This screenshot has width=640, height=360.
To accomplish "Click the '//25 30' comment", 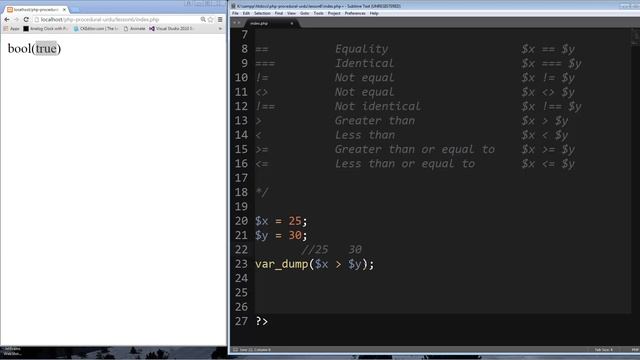I will click(x=332, y=249).
